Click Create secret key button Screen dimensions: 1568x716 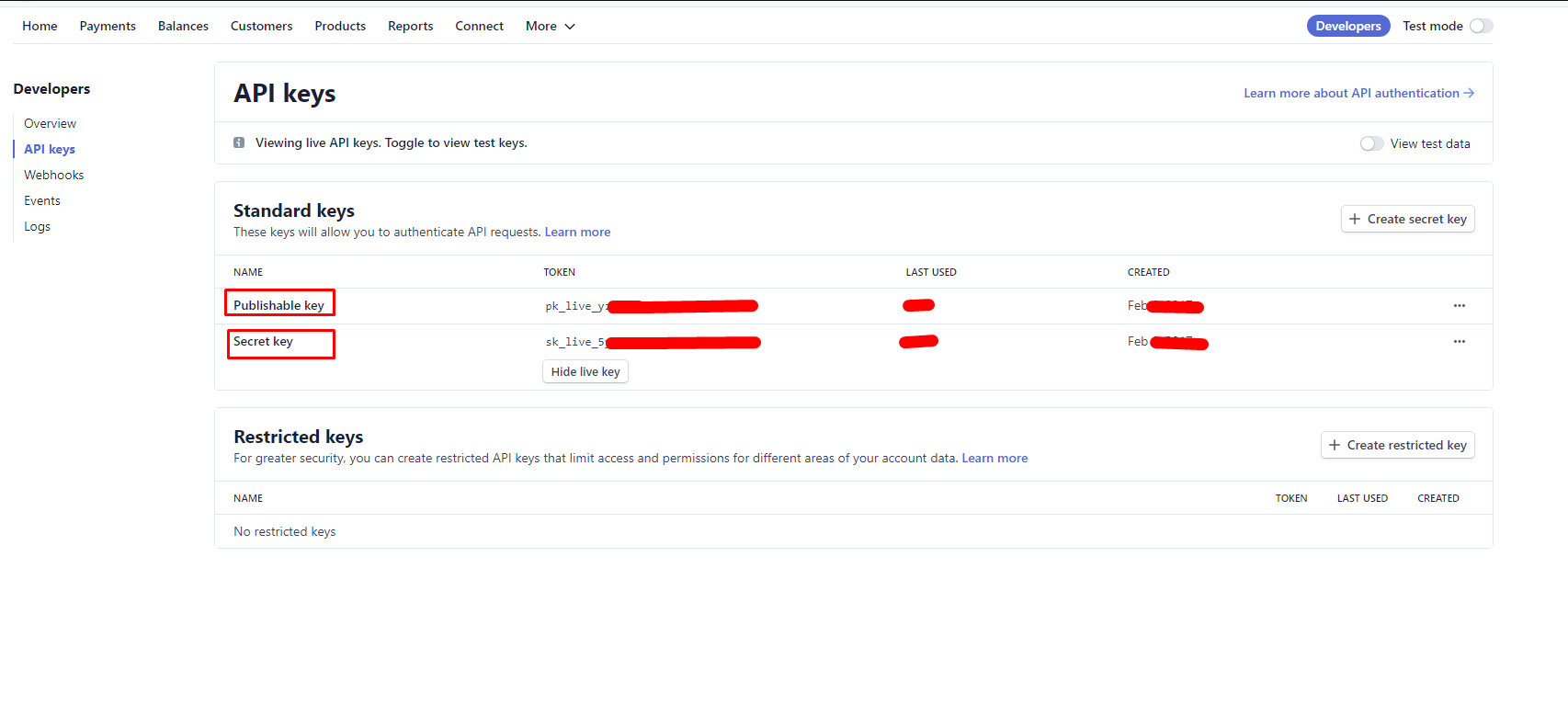pyautogui.click(x=1407, y=219)
